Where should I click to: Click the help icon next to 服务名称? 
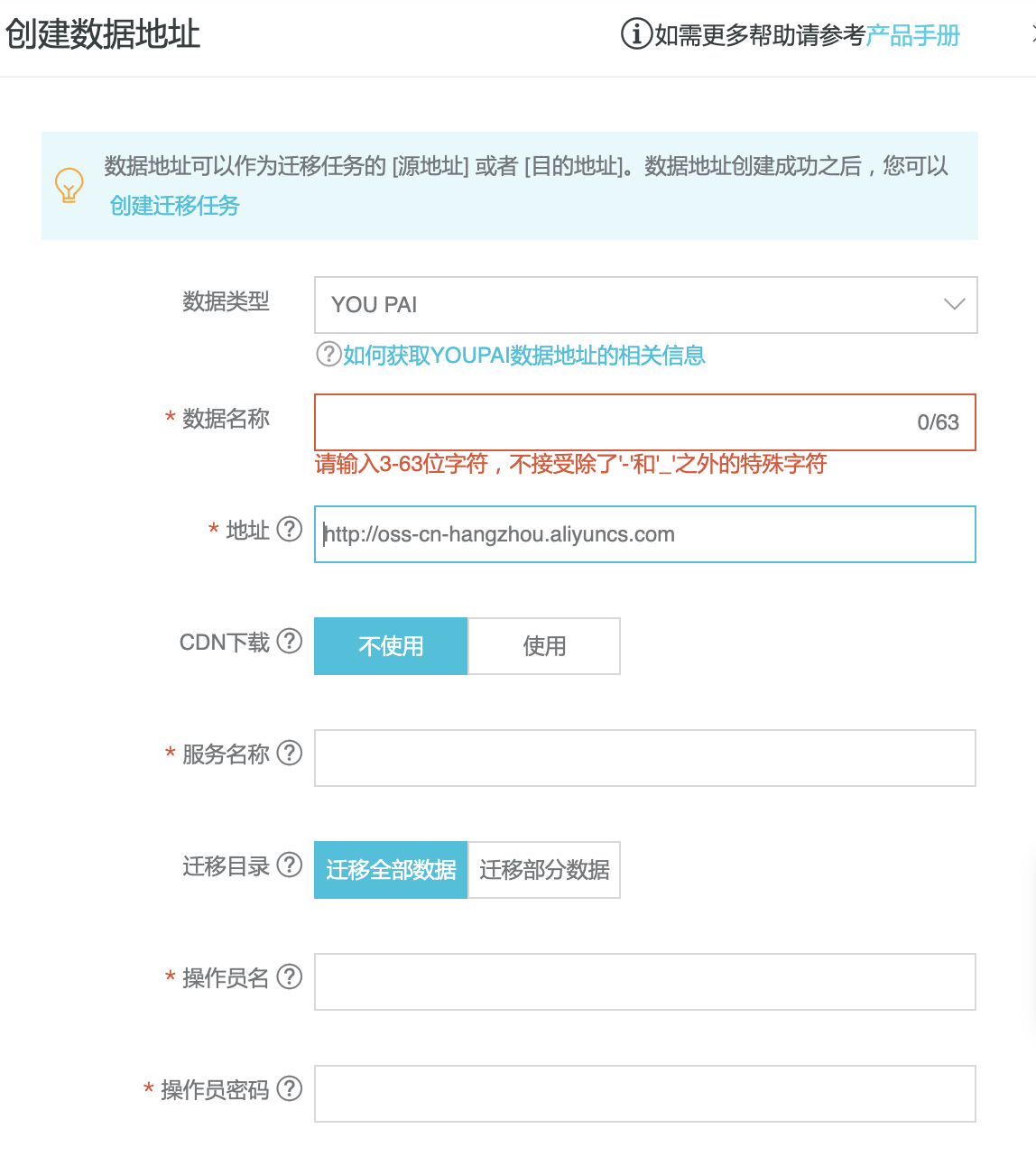pyautogui.click(x=290, y=754)
